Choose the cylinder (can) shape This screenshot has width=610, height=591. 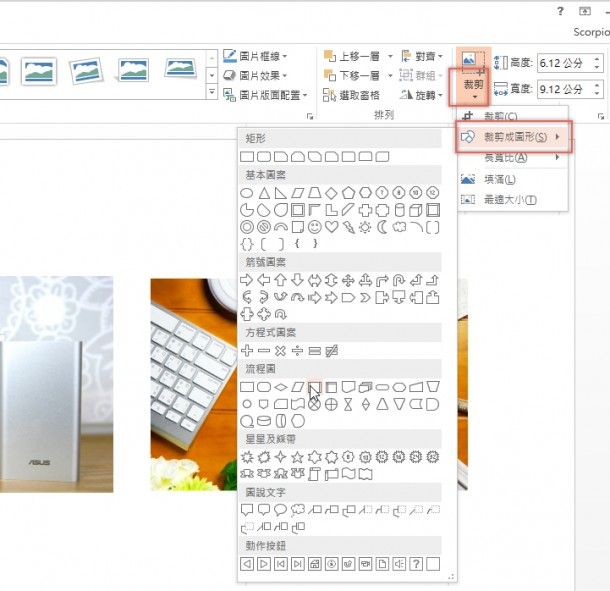[399, 210]
